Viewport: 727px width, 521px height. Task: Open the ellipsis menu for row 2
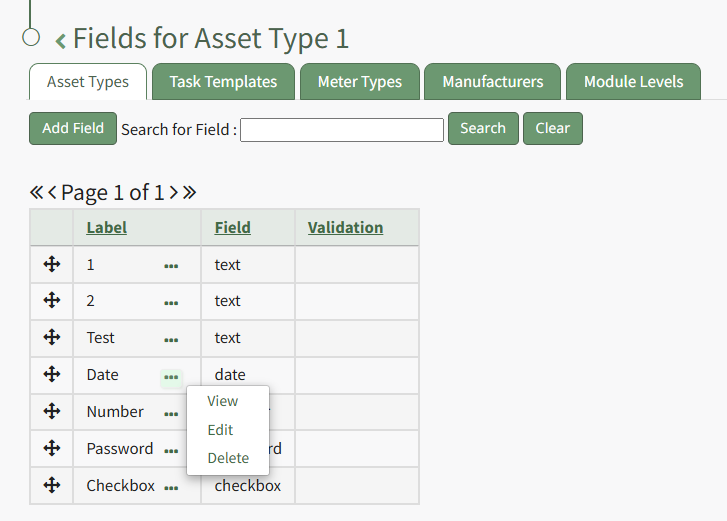coord(171,302)
